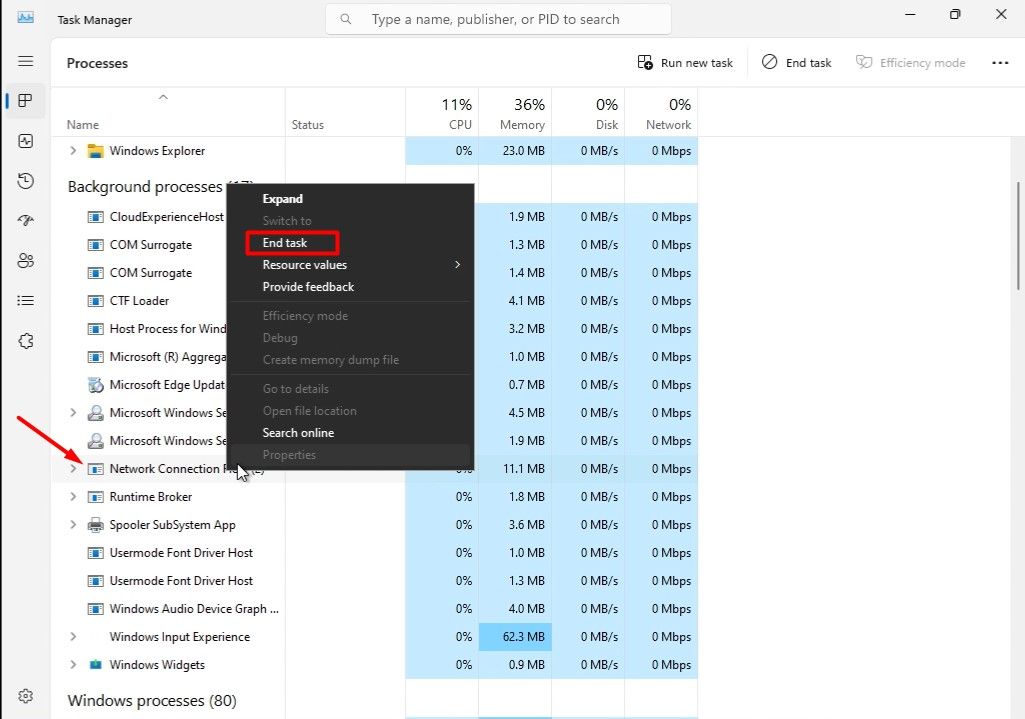Select the Startup apps sidebar icon

tap(25, 220)
